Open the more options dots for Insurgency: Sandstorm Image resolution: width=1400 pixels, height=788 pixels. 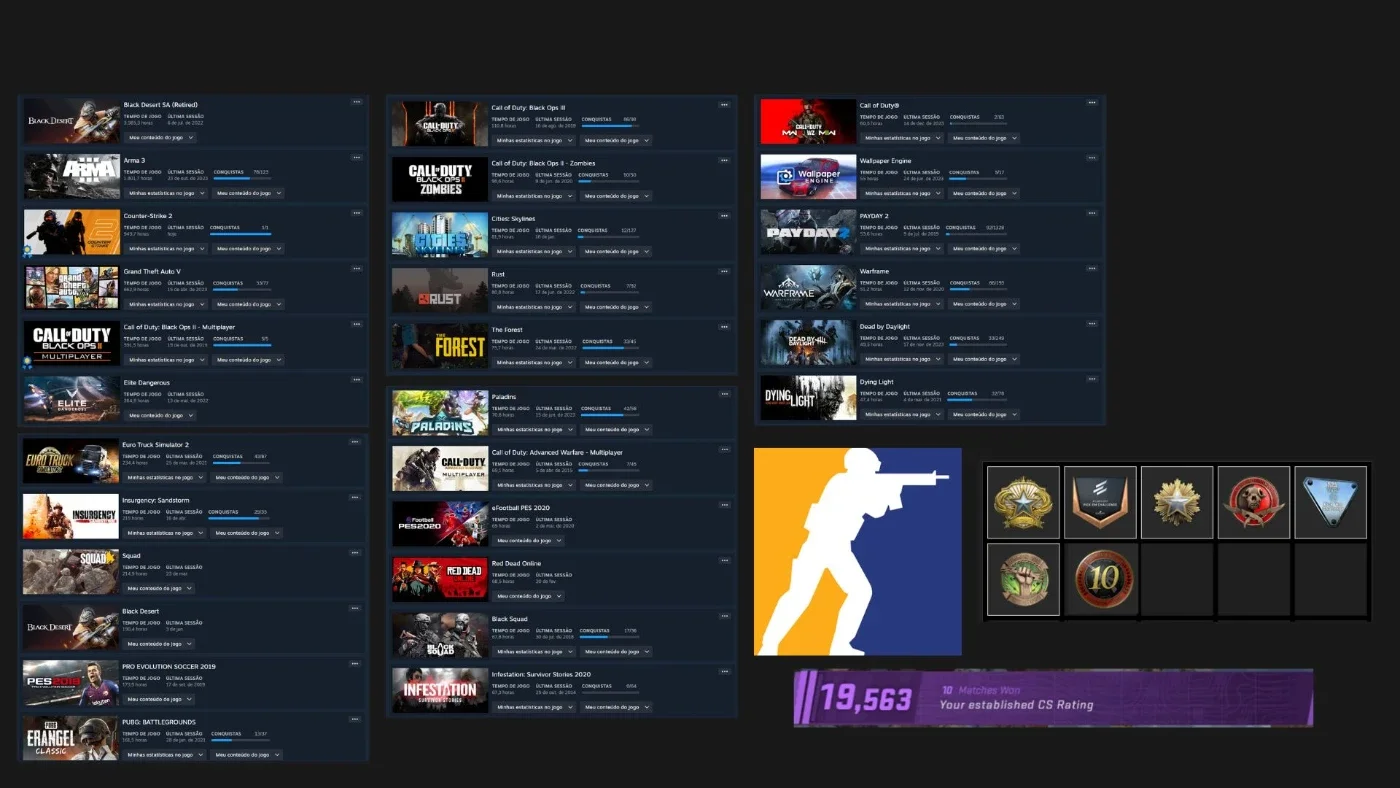coord(354,497)
